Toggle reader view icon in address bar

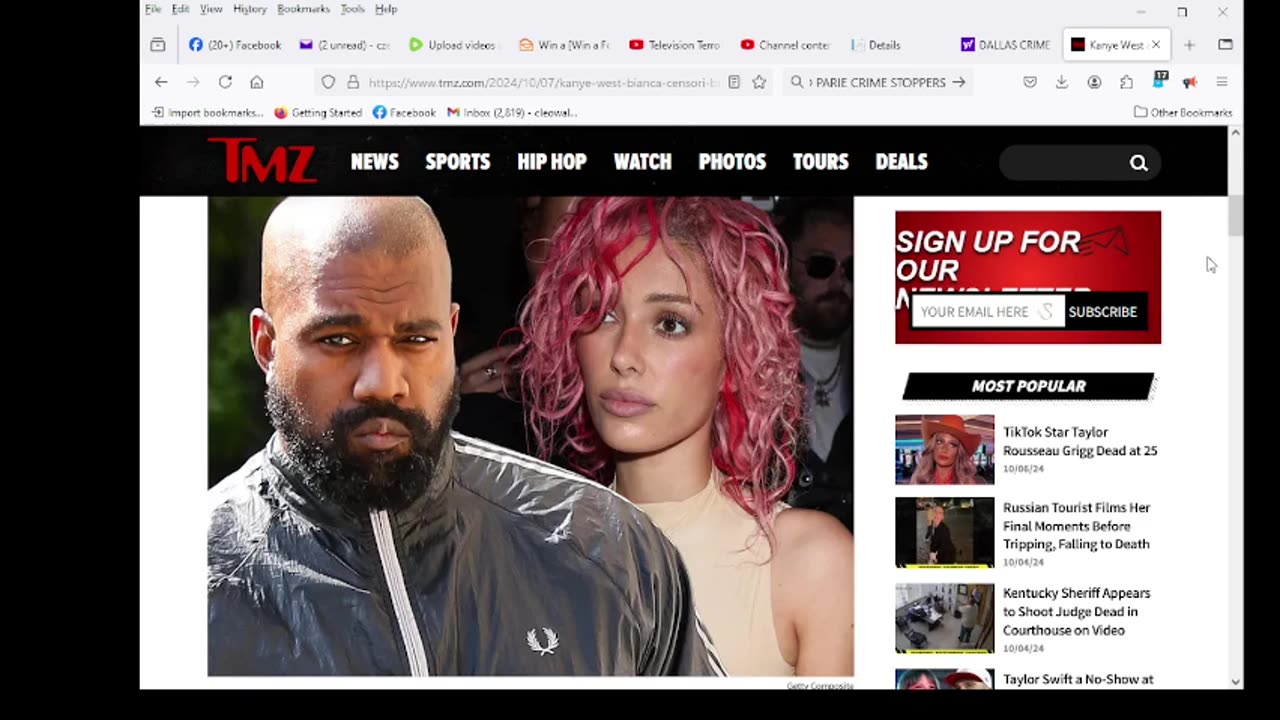click(x=734, y=82)
